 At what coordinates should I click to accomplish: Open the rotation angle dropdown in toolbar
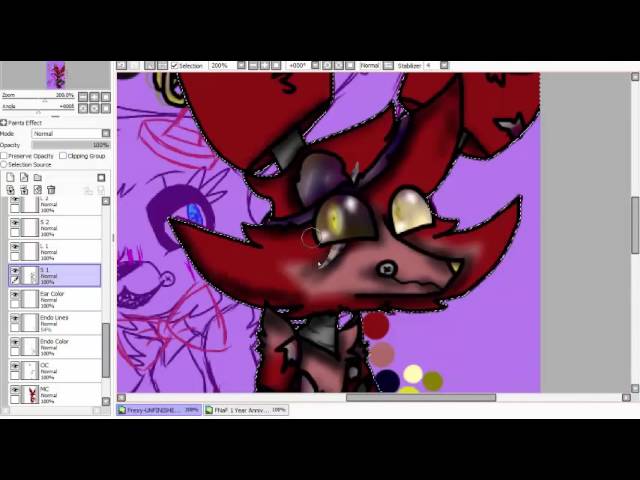(315, 65)
